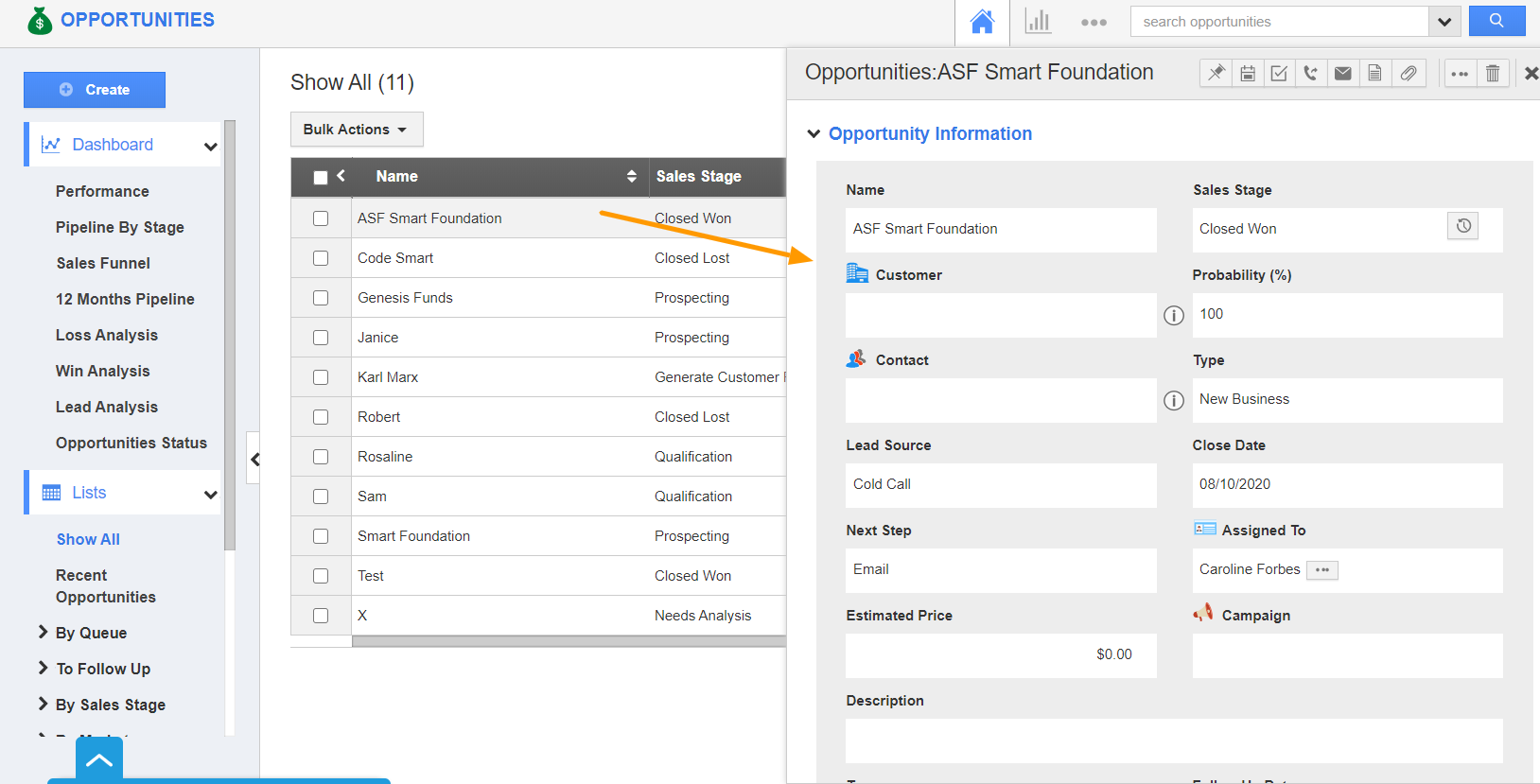Collapse the Opportunity Information section
The height and width of the screenshot is (784, 1540).
[x=814, y=134]
